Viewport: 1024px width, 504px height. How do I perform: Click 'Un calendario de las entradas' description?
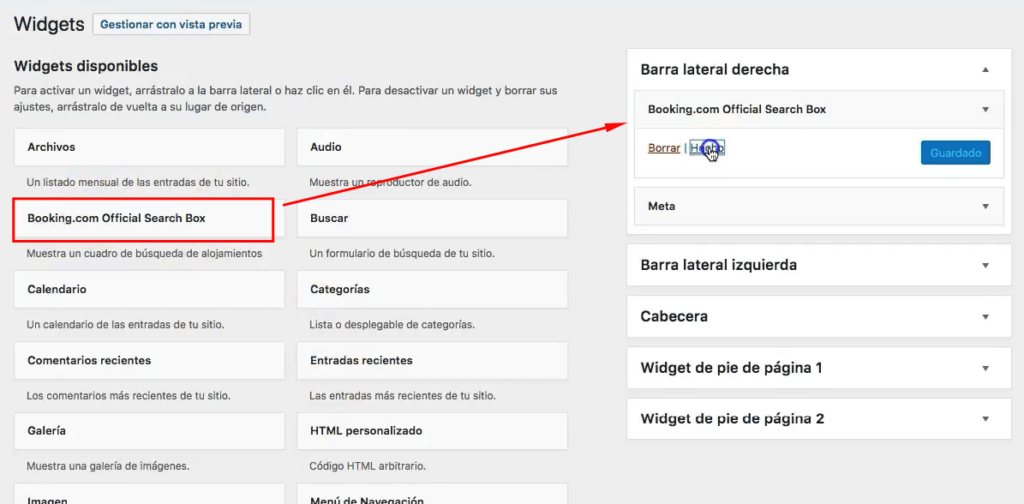(125, 324)
